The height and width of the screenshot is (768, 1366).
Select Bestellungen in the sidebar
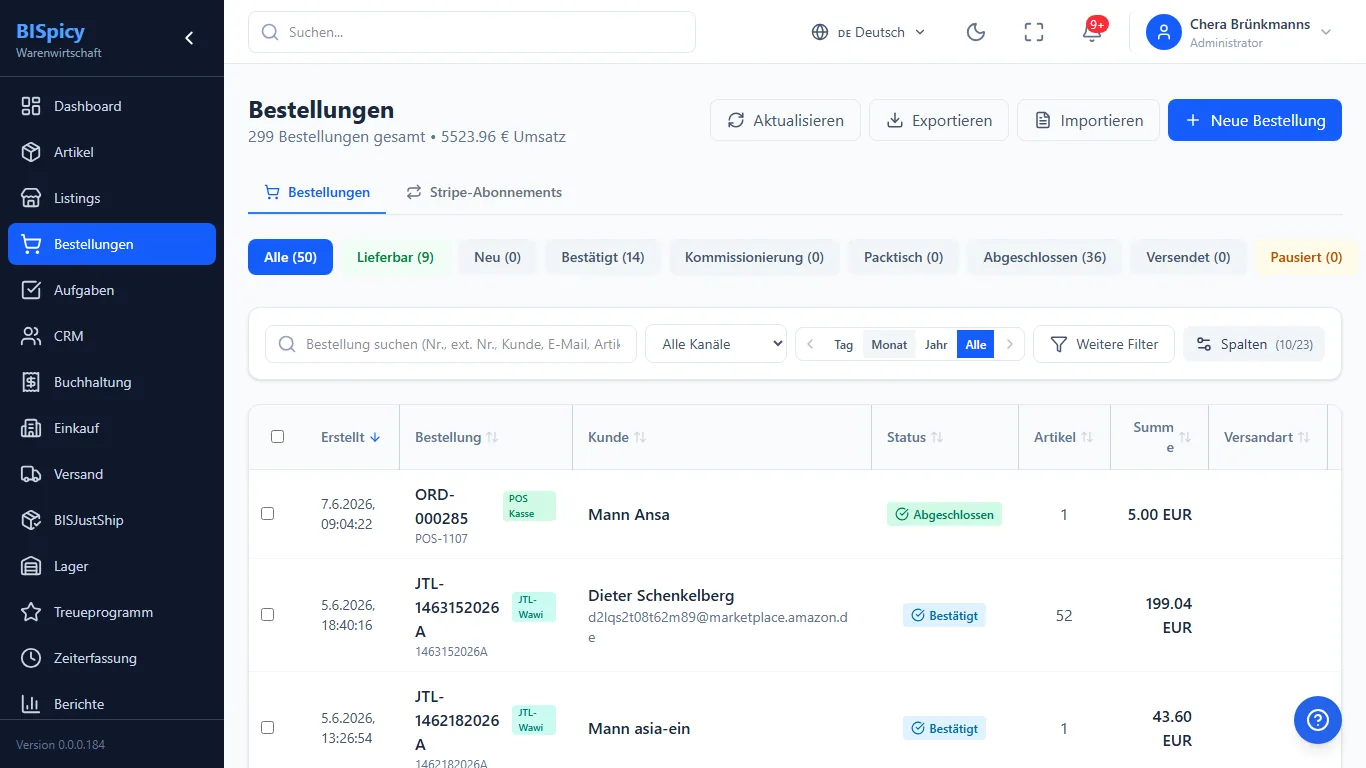(x=112, y=244)
